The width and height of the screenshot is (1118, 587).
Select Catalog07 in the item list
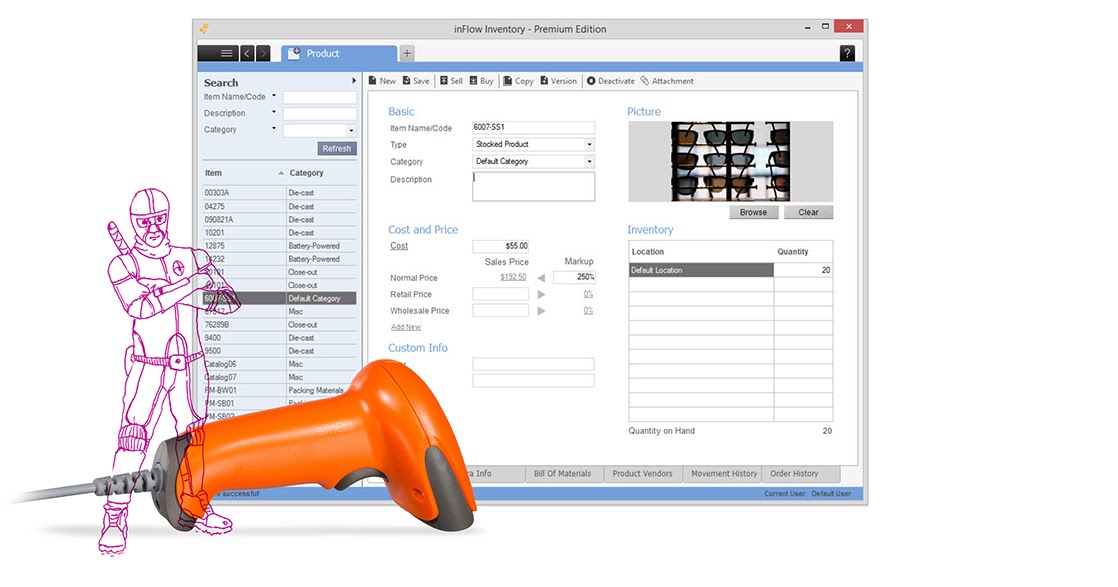(x=280, y=377)
